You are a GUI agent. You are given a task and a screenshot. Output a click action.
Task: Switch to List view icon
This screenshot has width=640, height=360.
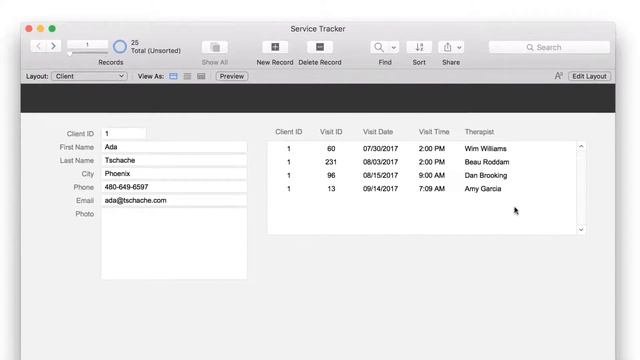pyautogui.click(x=187, y=76)
